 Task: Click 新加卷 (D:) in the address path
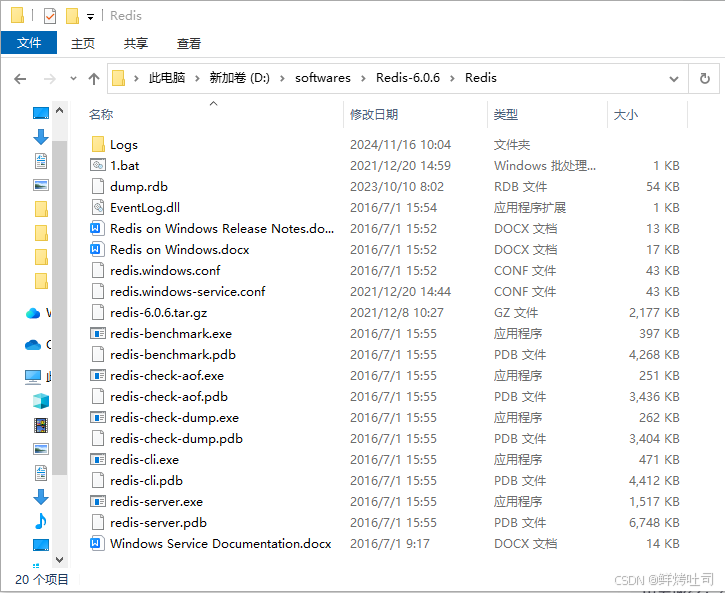point(239,78)
